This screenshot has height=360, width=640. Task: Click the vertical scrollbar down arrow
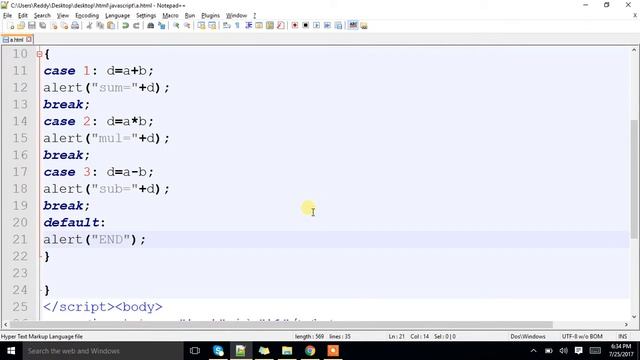point(634,316)
